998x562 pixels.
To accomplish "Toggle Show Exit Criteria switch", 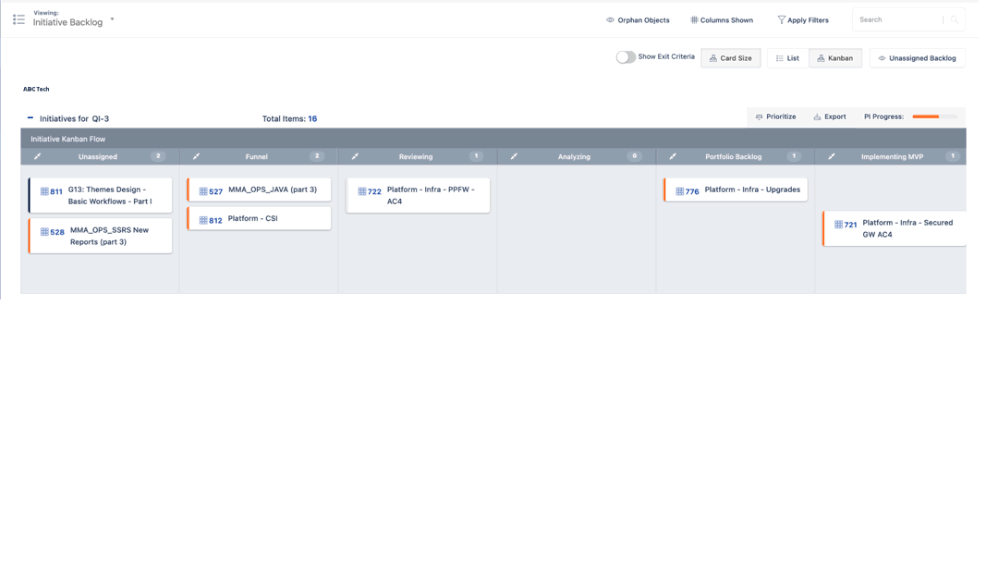I will tap(626, 57).
